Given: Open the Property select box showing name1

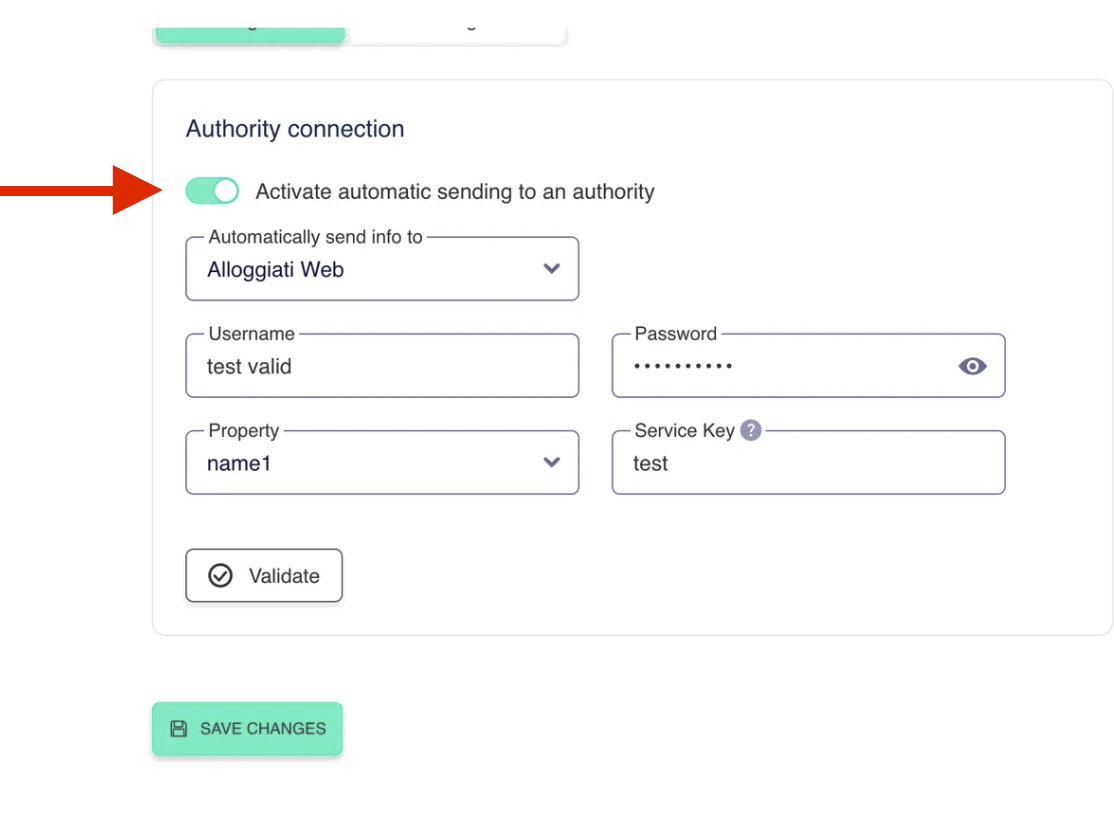Looking at the screenshot, I should click(370, 463).
